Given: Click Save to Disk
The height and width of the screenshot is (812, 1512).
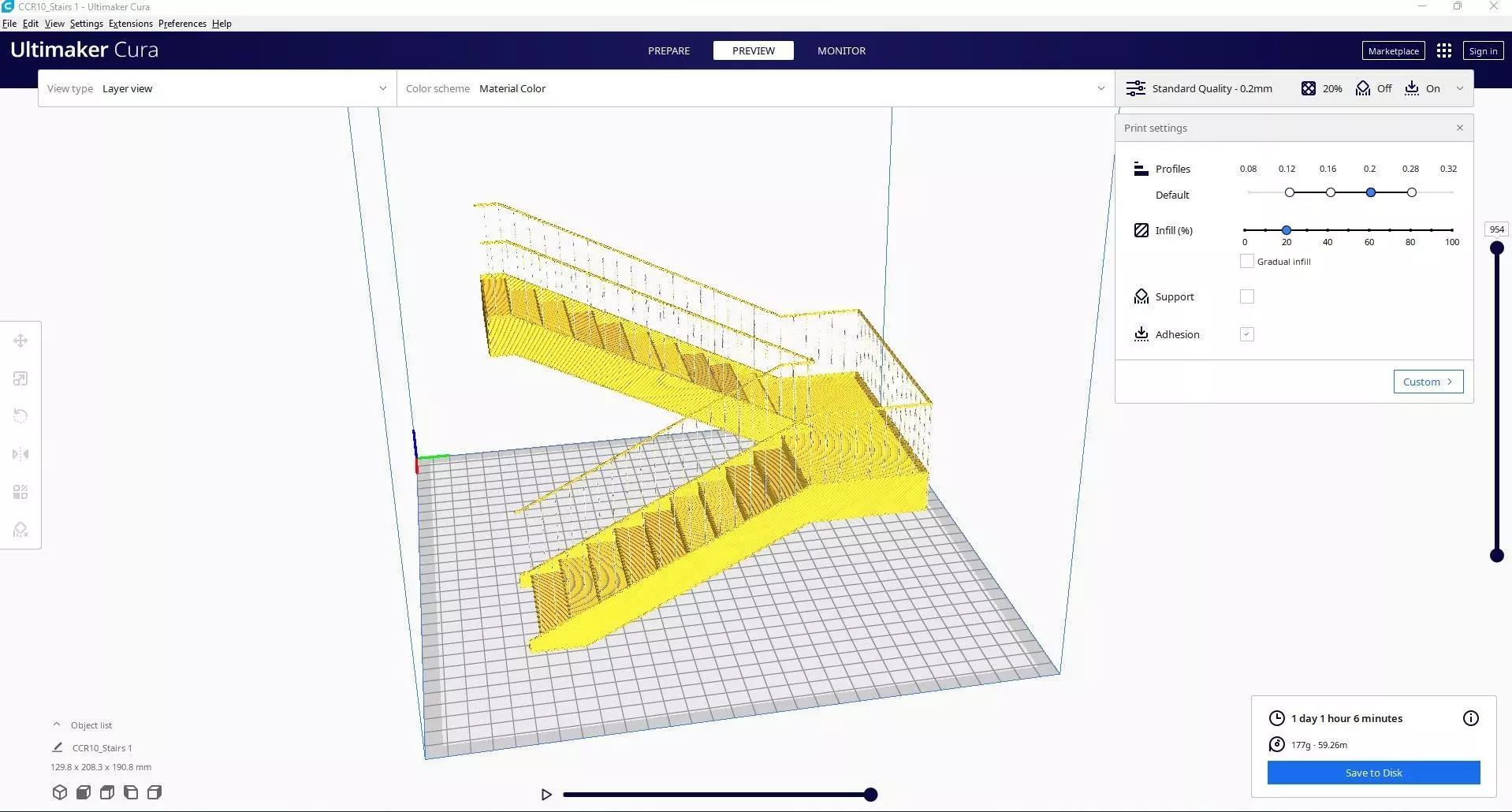Looking at the screenshot, I should point(1373,773).
